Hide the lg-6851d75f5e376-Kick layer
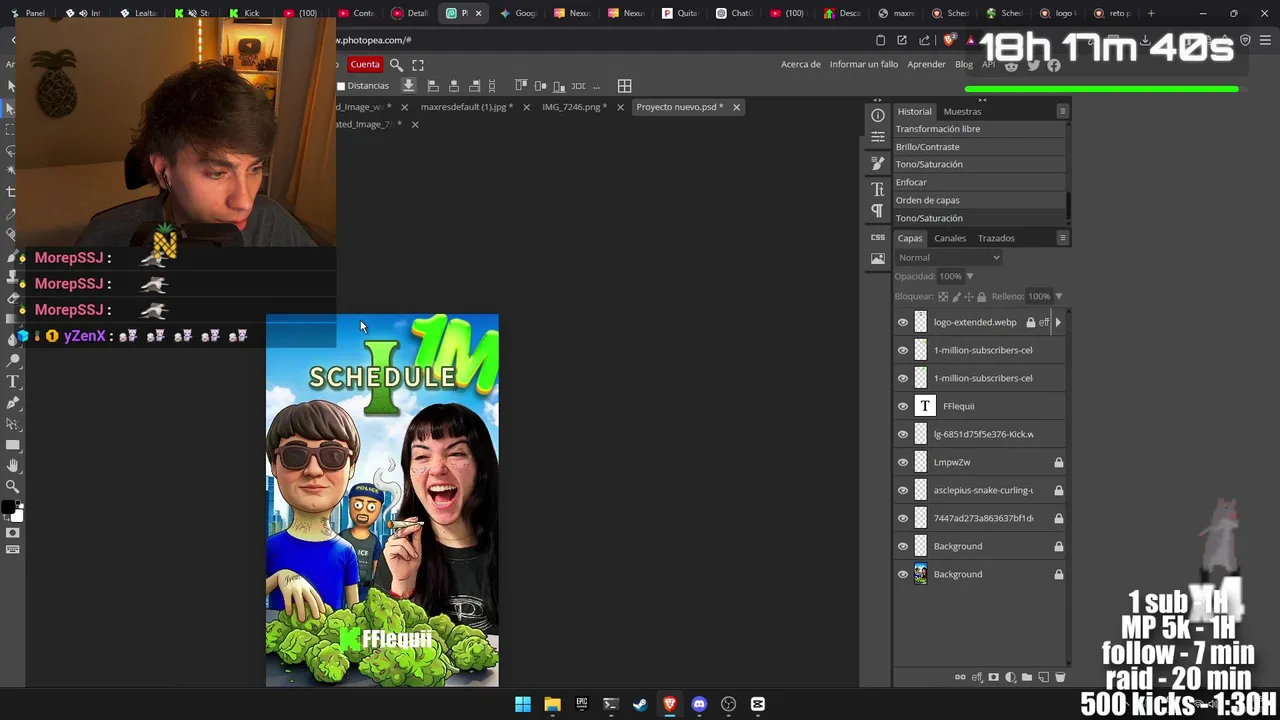 [903, 434]
